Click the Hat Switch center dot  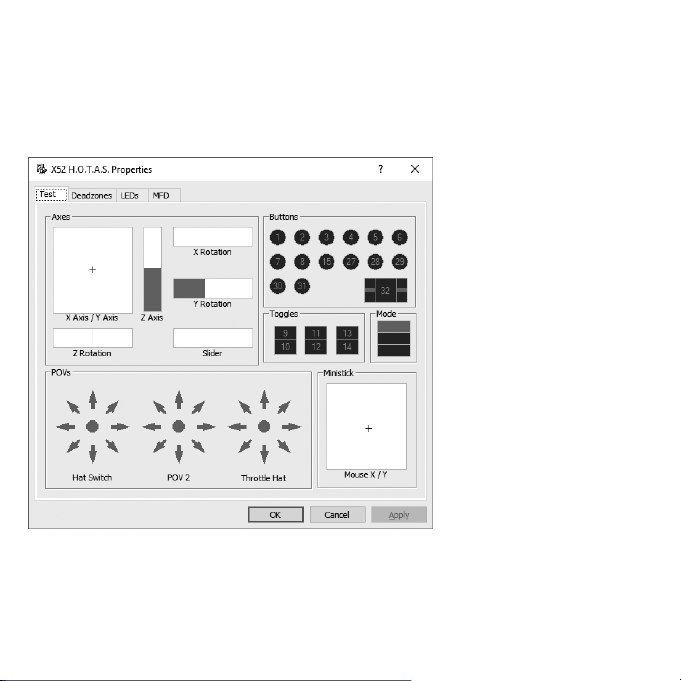tap(92, 426)
